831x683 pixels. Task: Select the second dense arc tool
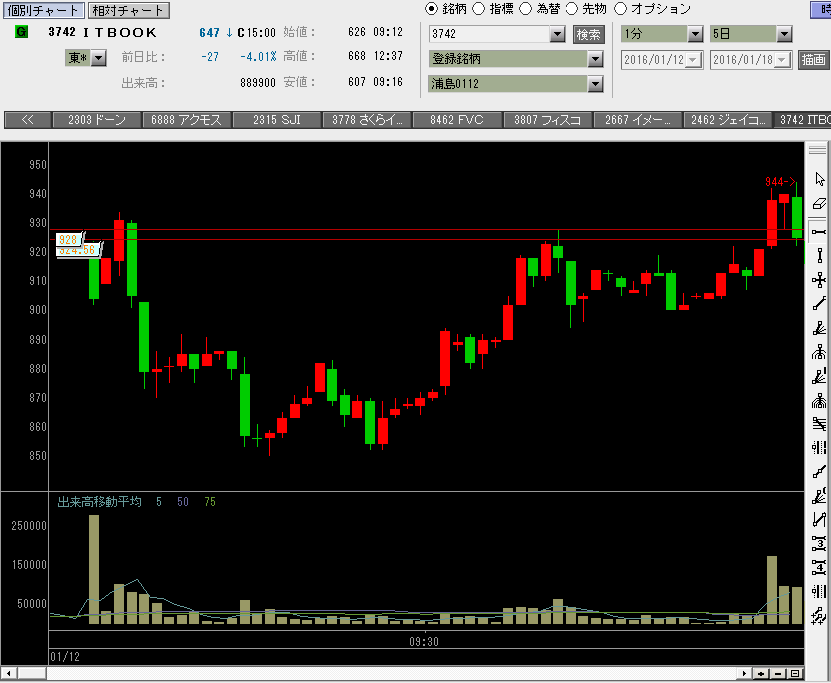(x=819, y=400)
